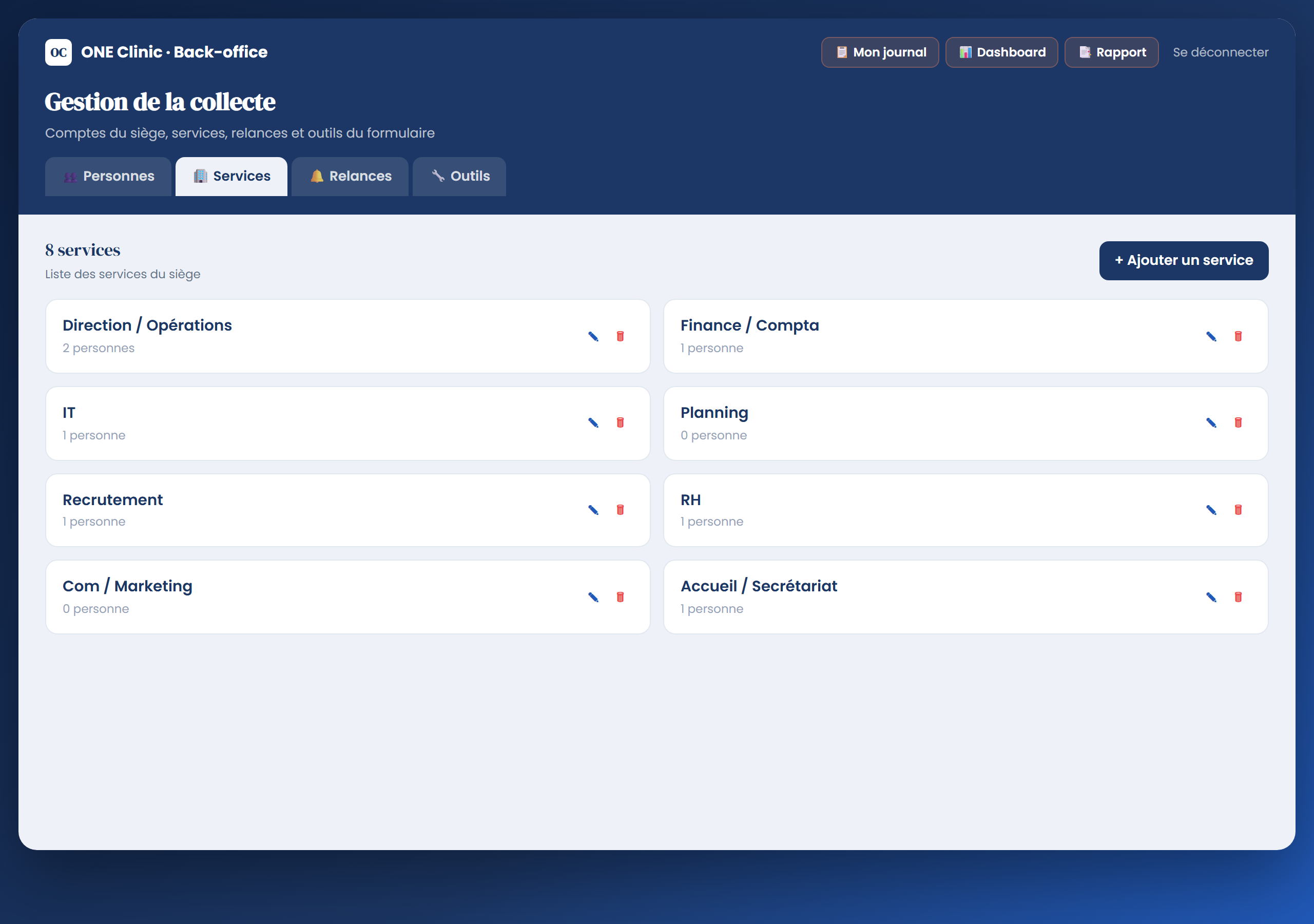Switch to the Personnes tab

point(108,176)
